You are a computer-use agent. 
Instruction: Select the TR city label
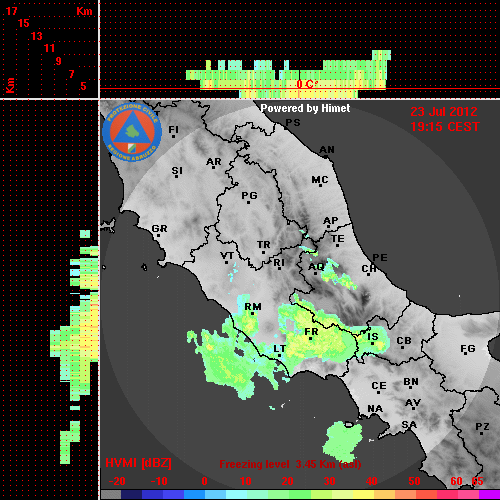(263, 245)
